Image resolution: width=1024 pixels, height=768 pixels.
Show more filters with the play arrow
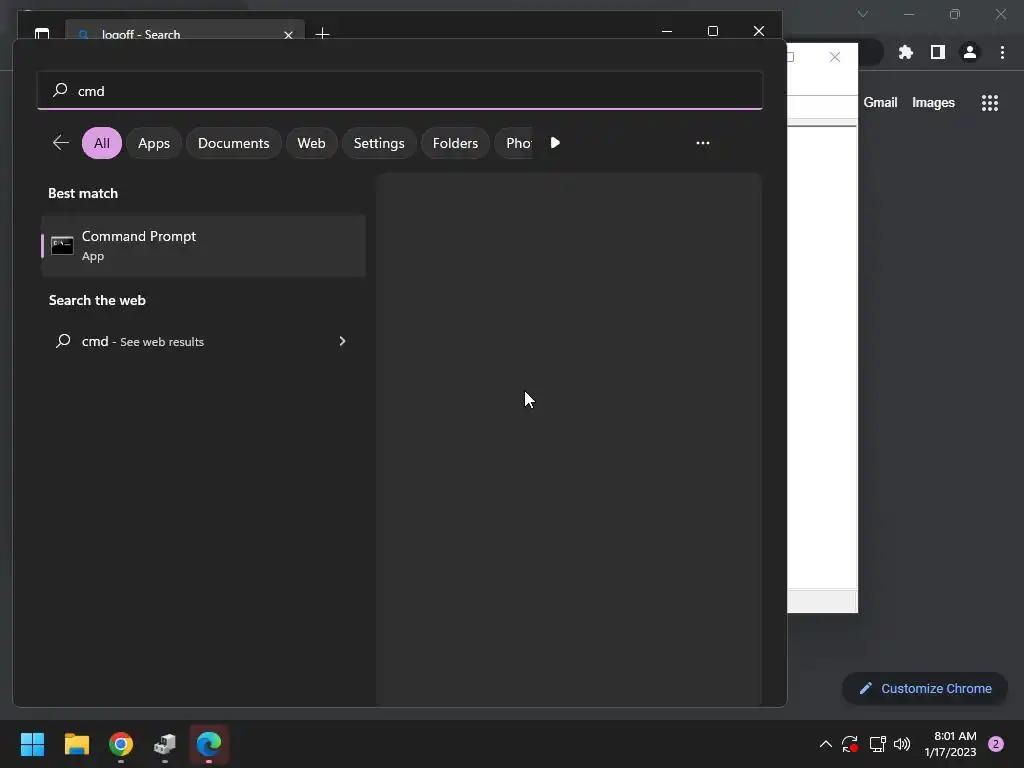555,143
